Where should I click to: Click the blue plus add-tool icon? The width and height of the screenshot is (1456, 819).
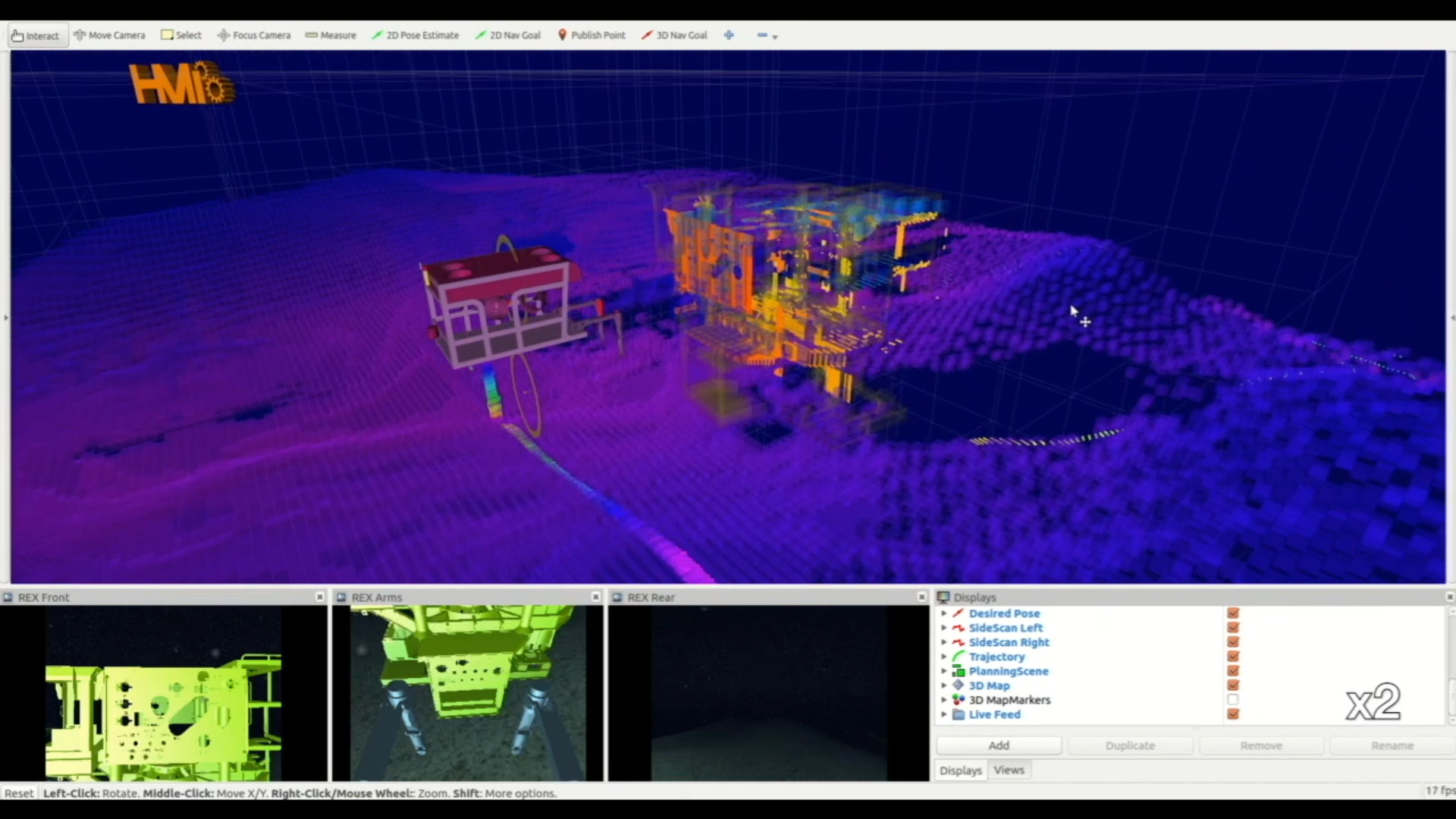tap(729, 36)
